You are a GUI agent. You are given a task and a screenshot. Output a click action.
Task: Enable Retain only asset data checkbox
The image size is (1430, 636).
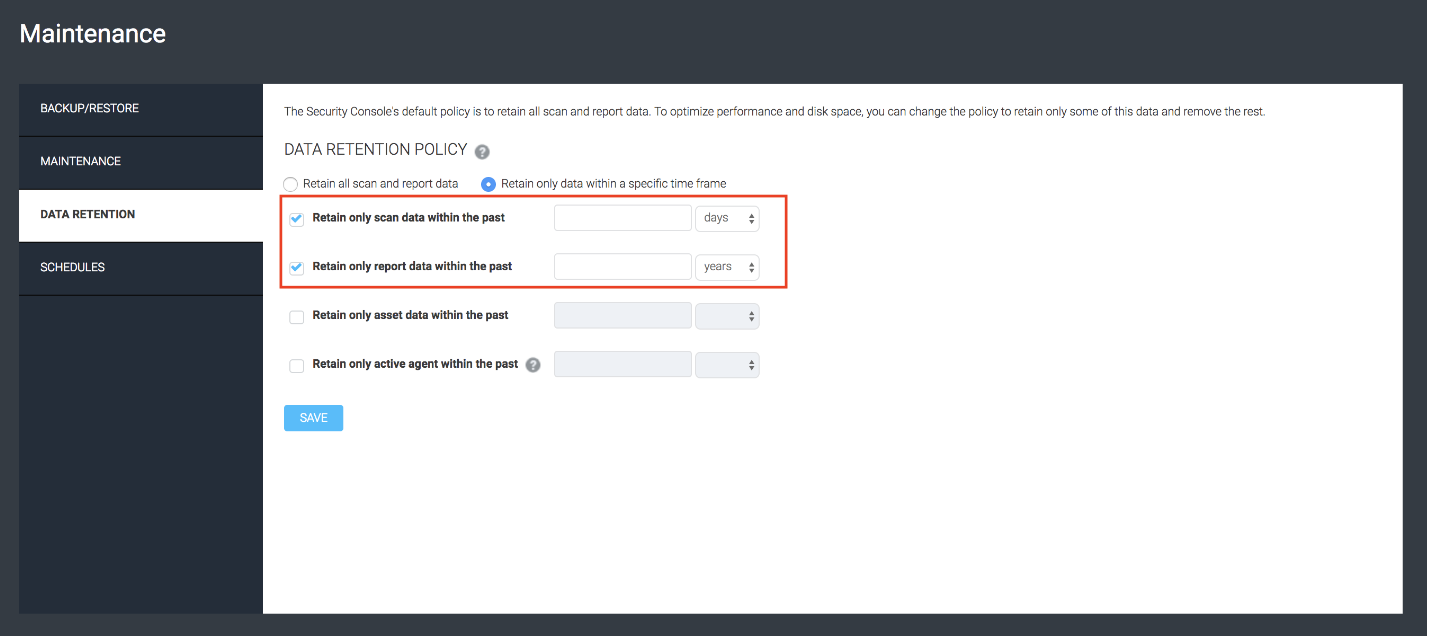click(x=297, y=317)
